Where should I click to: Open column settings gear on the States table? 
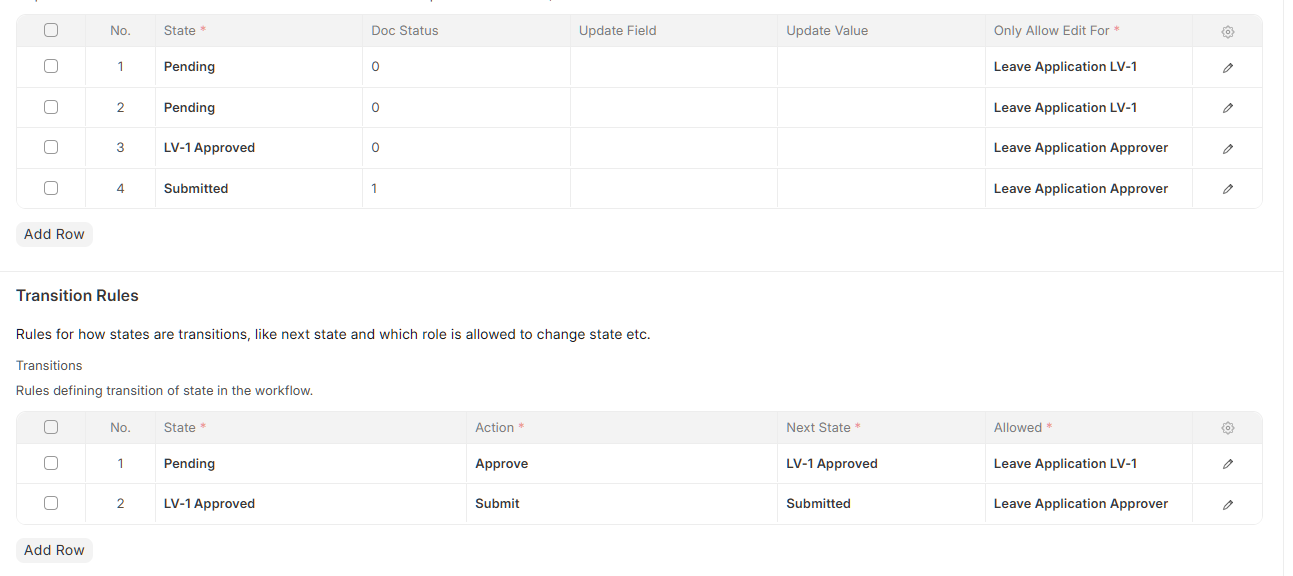(x=1227, y=31)
